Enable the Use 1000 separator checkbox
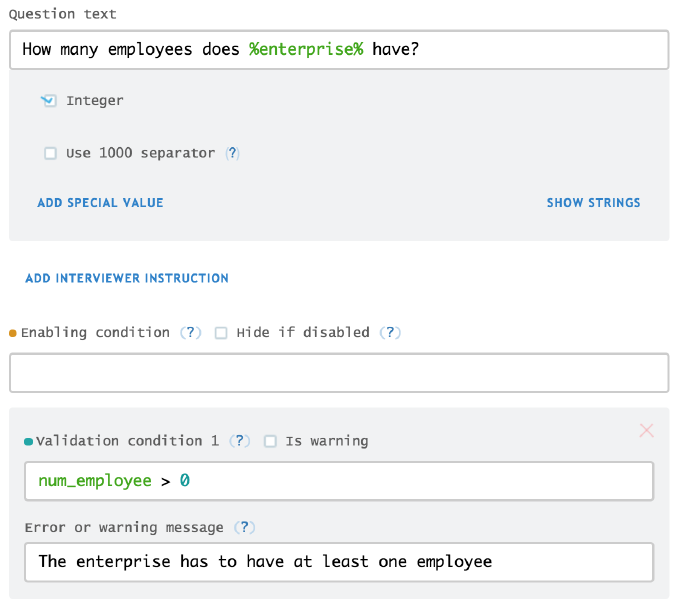 click(x=50, y=154)
